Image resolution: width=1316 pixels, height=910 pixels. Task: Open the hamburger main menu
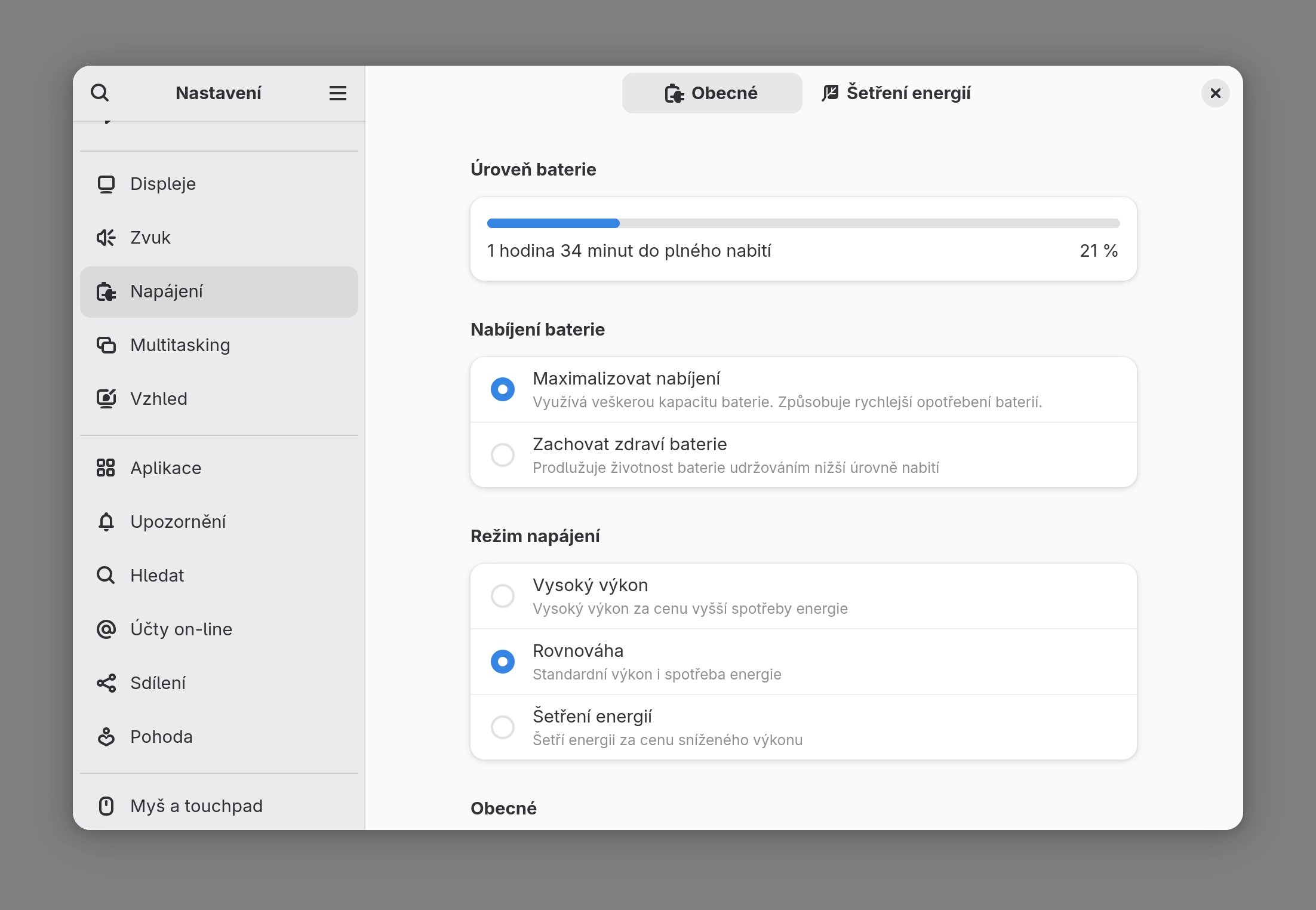337,93
